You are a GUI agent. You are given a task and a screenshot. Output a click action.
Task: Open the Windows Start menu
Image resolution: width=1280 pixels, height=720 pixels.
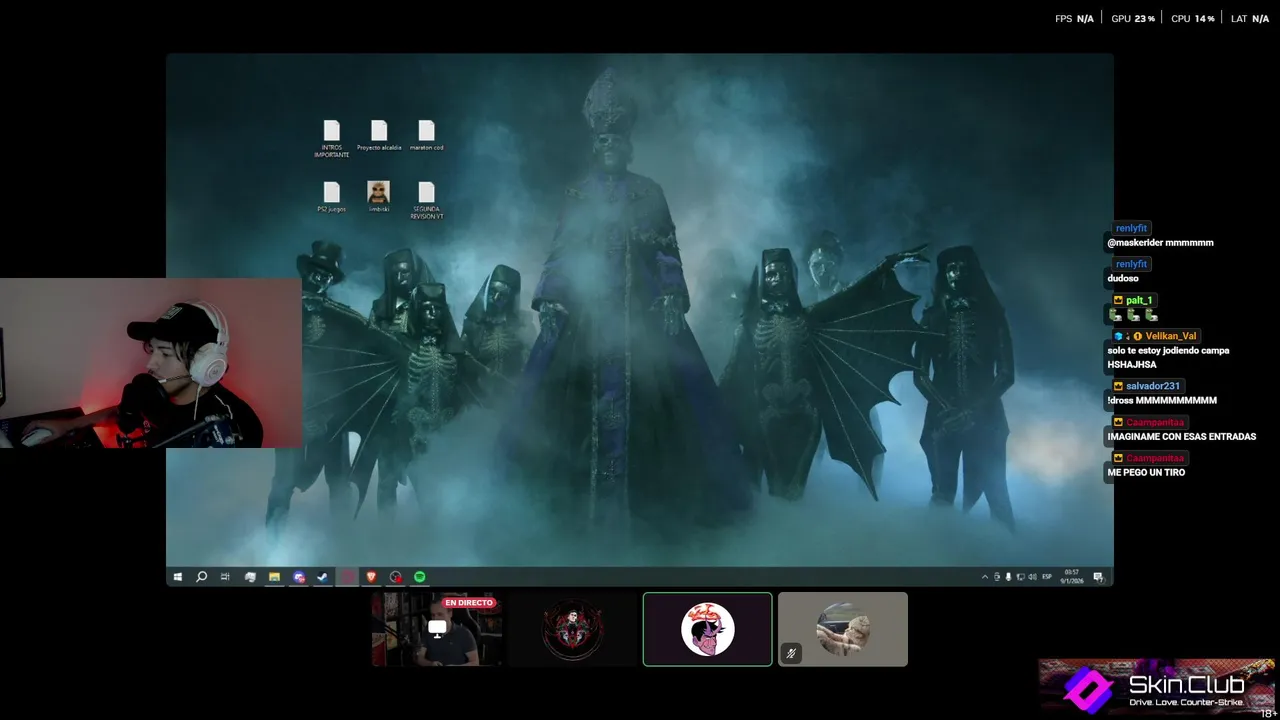pyautogui.click(x=178, y=577)
